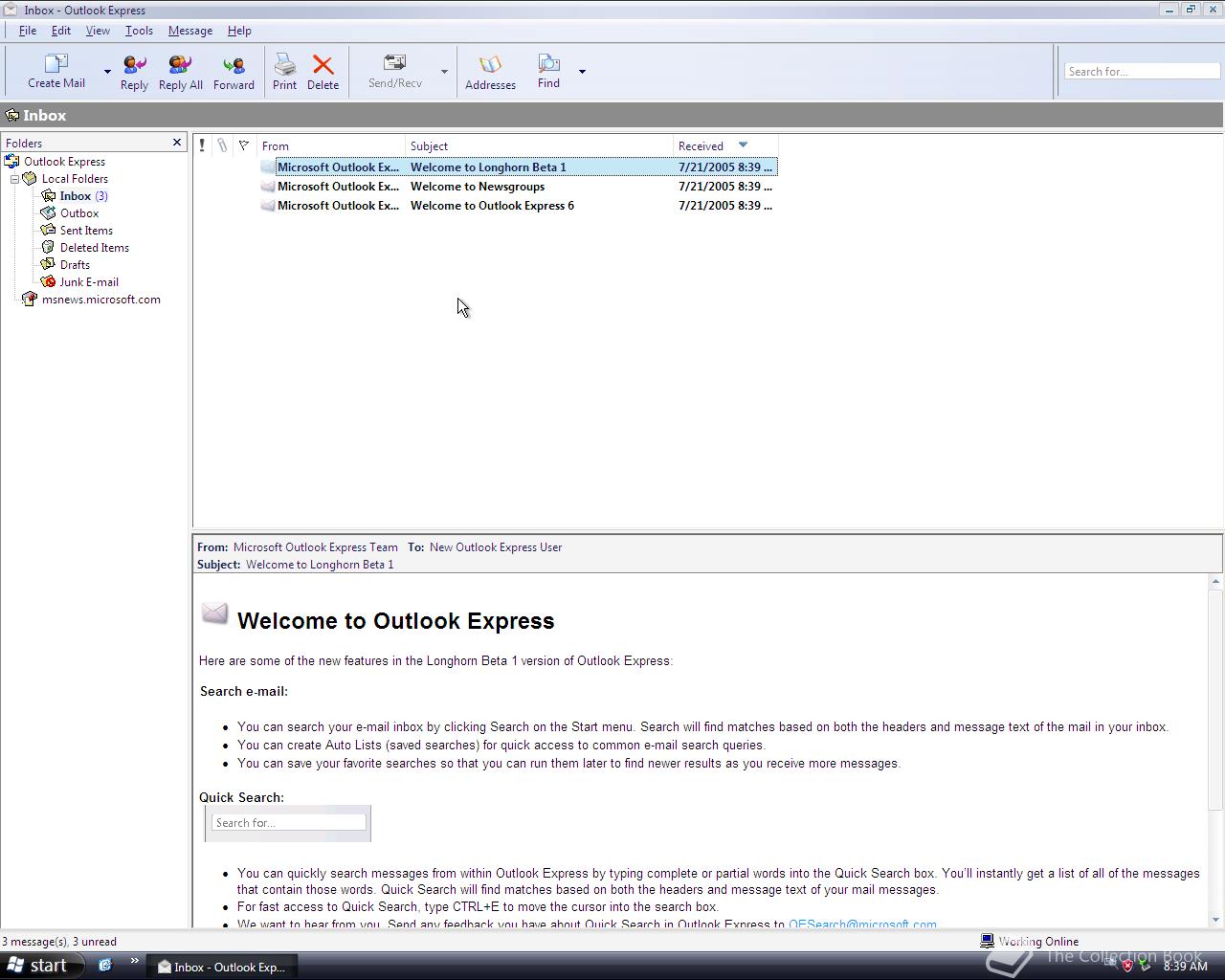Select the Welcome to Longhorn Beta 1 message

point(518,167)
